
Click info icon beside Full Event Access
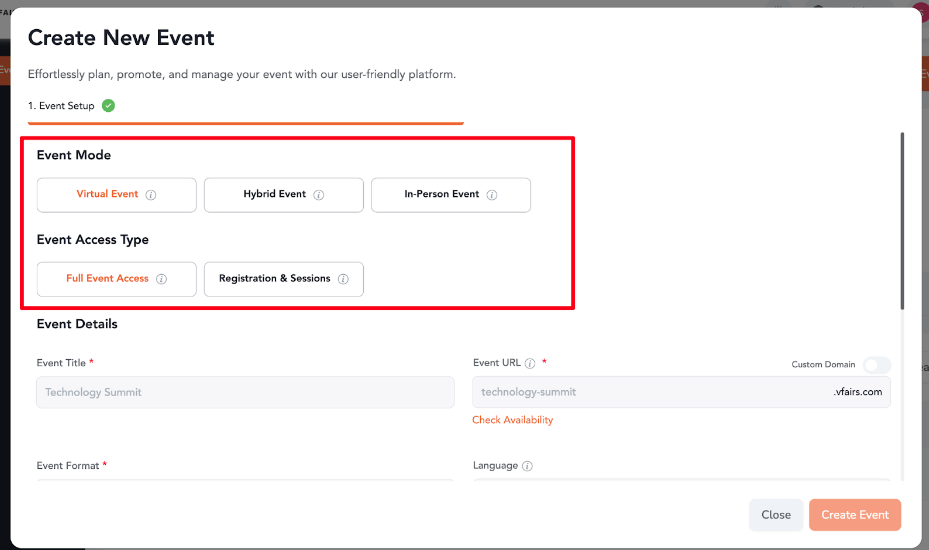[161, 279]
